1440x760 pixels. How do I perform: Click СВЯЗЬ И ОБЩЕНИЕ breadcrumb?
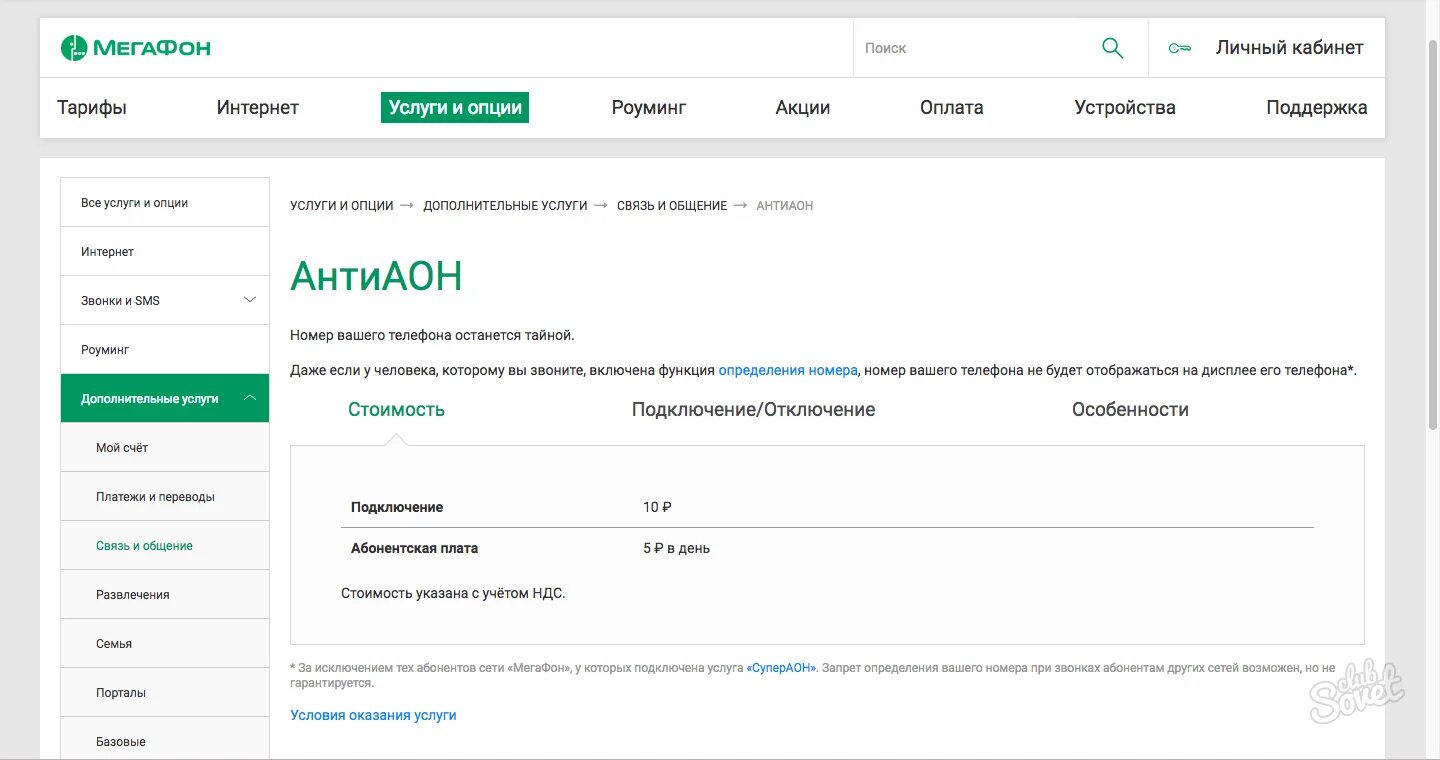pyautogui.click(x=672, y=205)
